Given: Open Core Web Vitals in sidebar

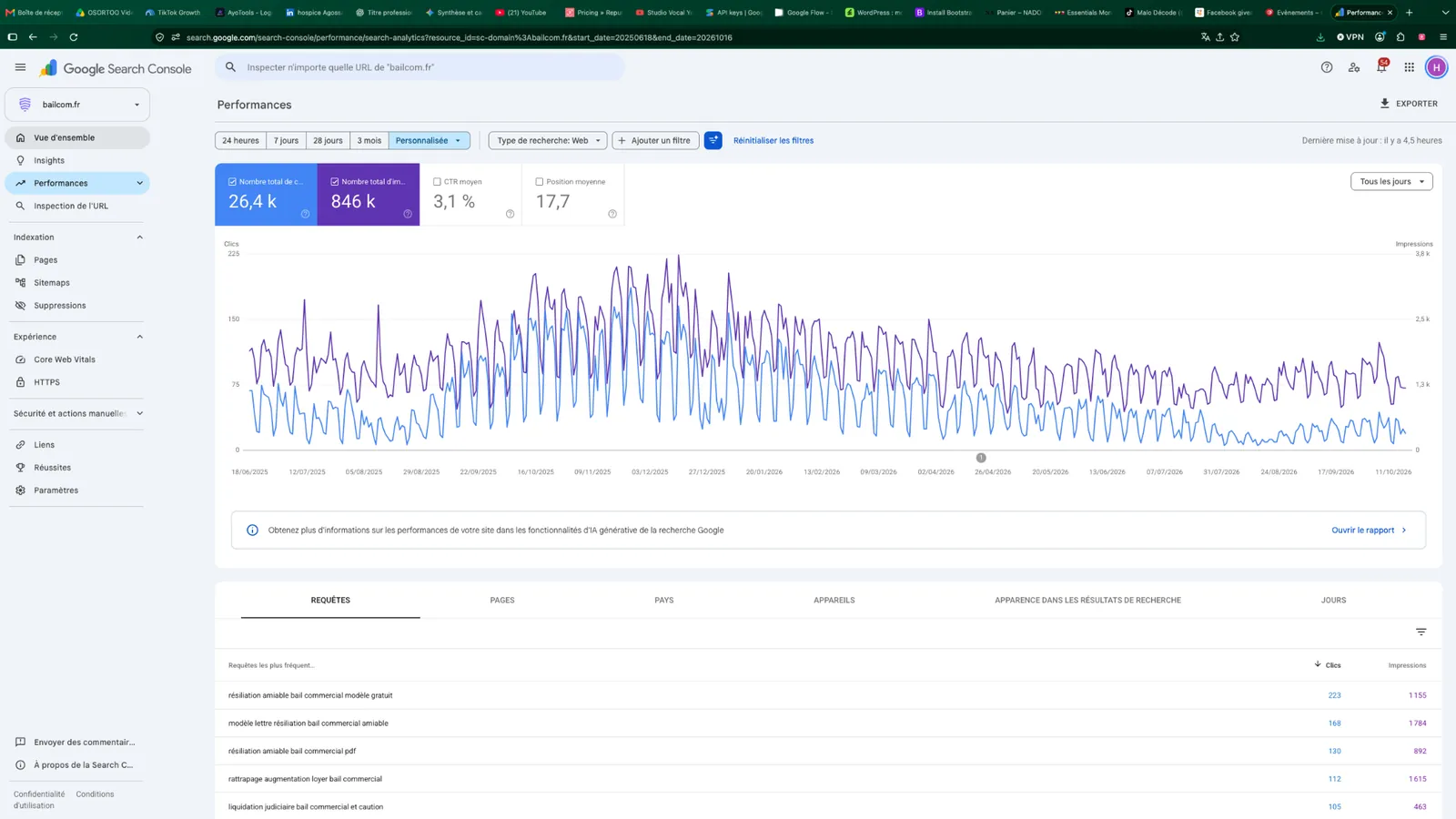Looking at the screenshot, I should (x=65, y=359).
